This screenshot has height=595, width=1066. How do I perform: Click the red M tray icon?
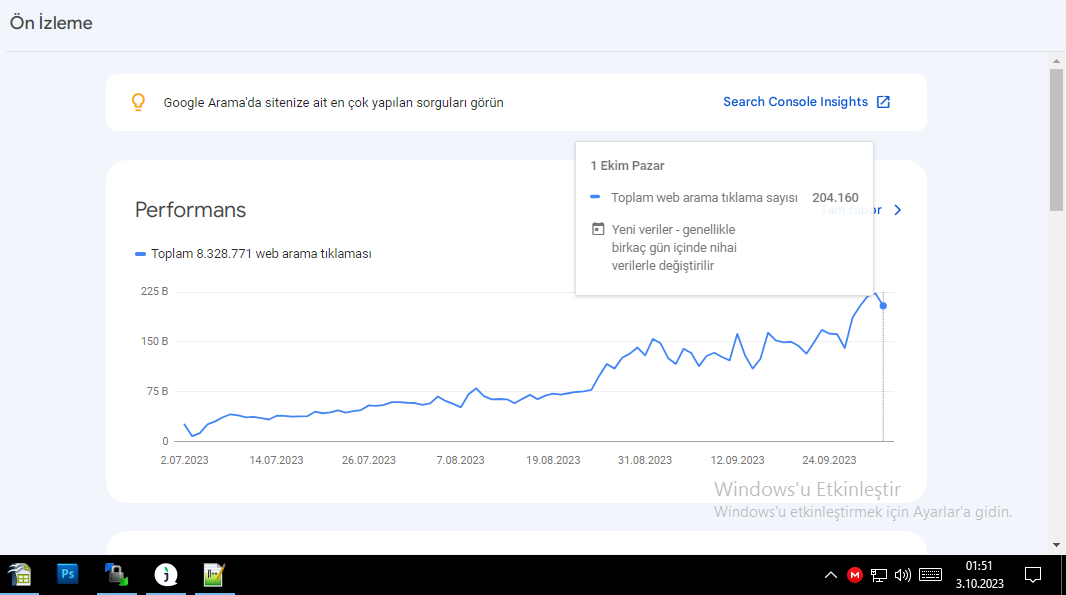[x=855, y=575]
